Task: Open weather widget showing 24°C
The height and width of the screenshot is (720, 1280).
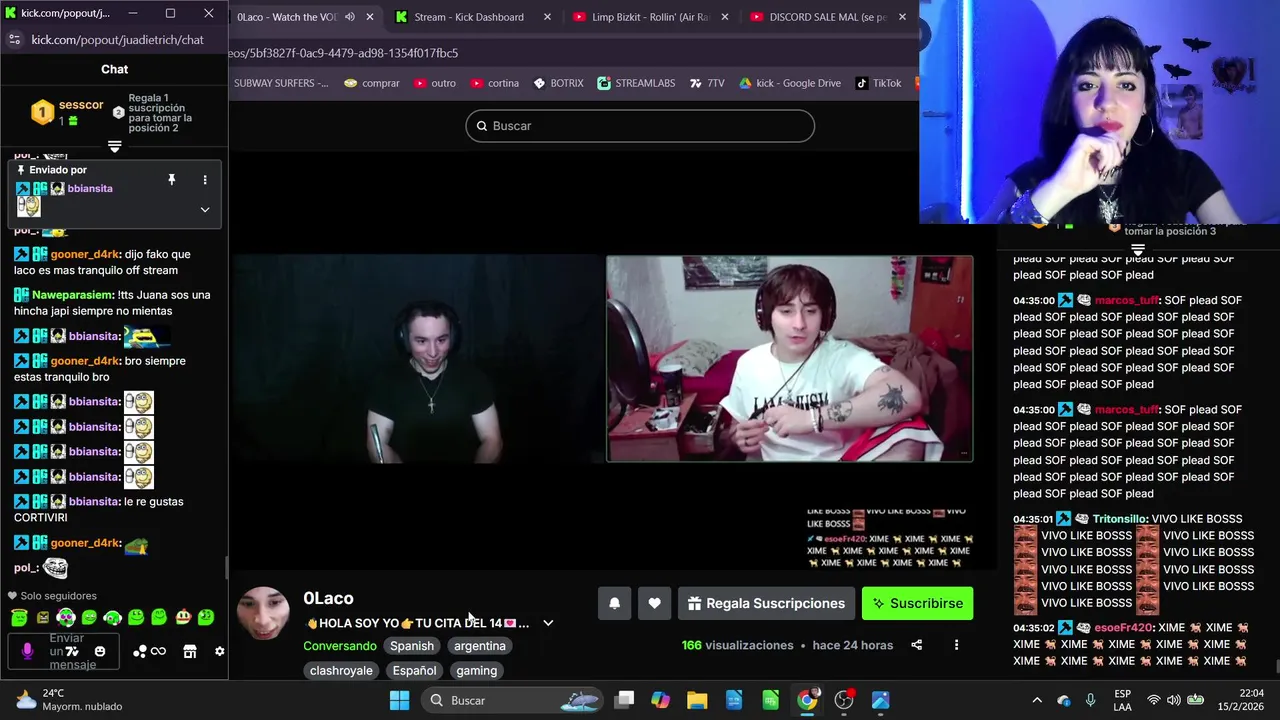Action: (x=70, y=700)
